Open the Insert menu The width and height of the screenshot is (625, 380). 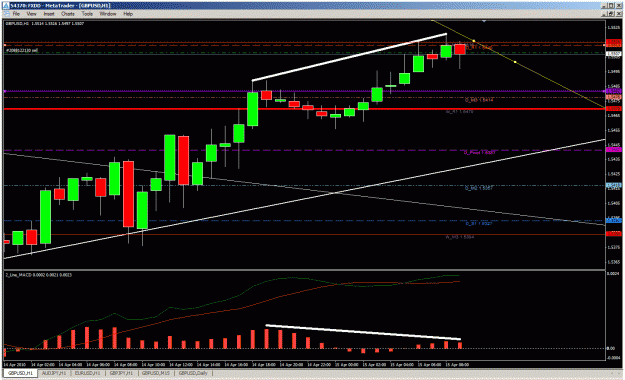tap(49, 14)
